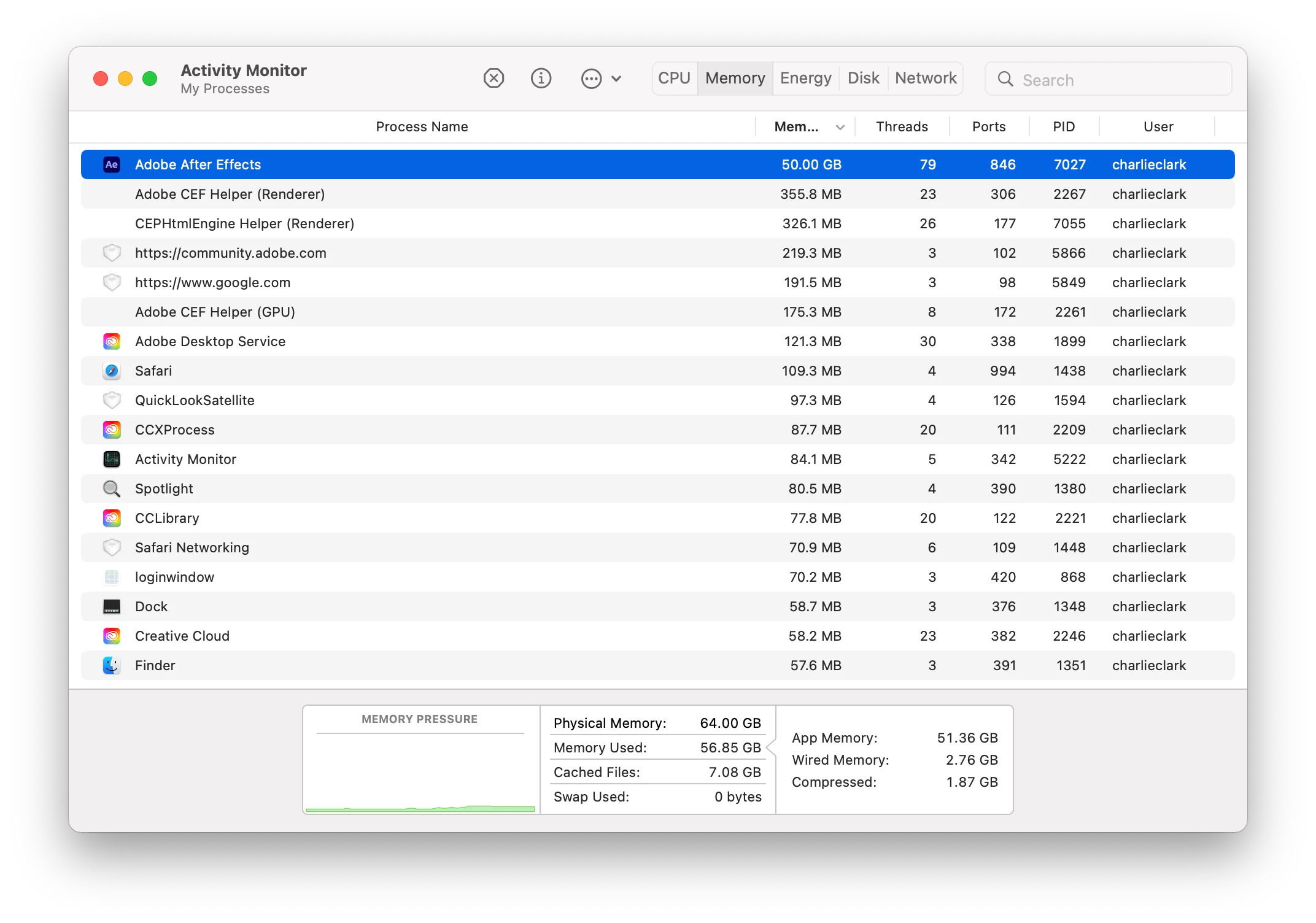Click the Spotlight magnifier icon in list
Viewport: 1316px width, 923px height.
coord(112,489)
